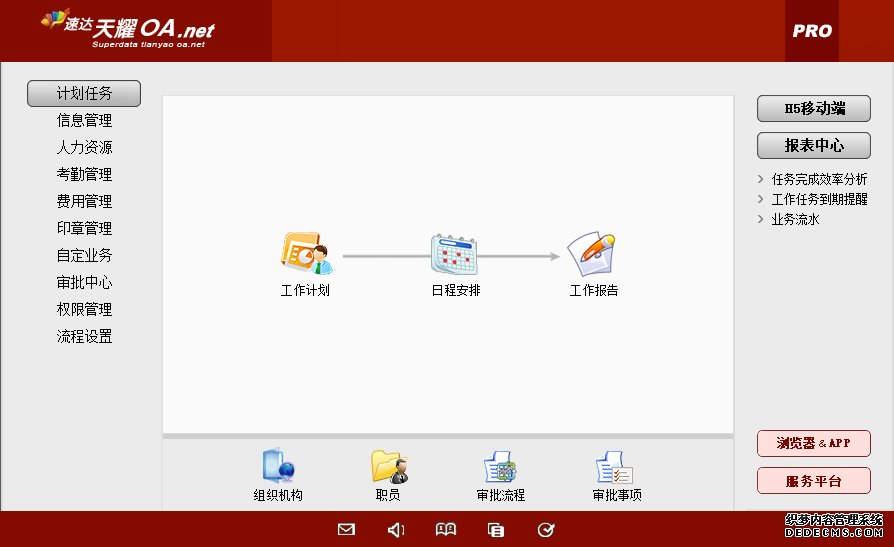
Task: Open the 职员 staff folder icon
Action: pos(388,467)
